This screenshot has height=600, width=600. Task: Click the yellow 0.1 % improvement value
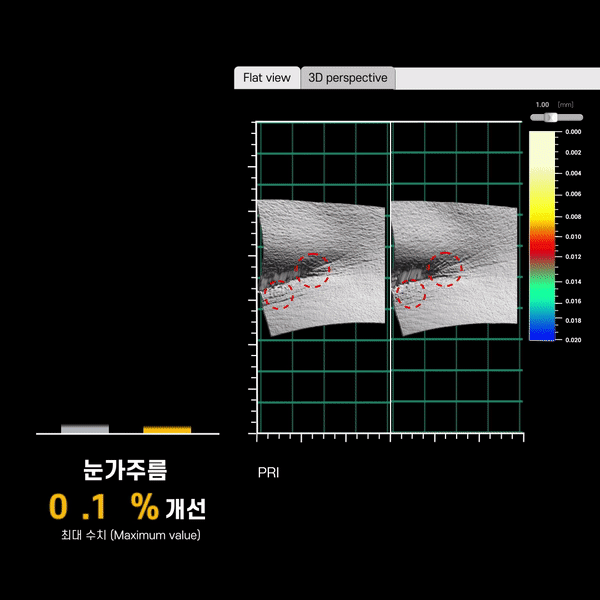104,508
